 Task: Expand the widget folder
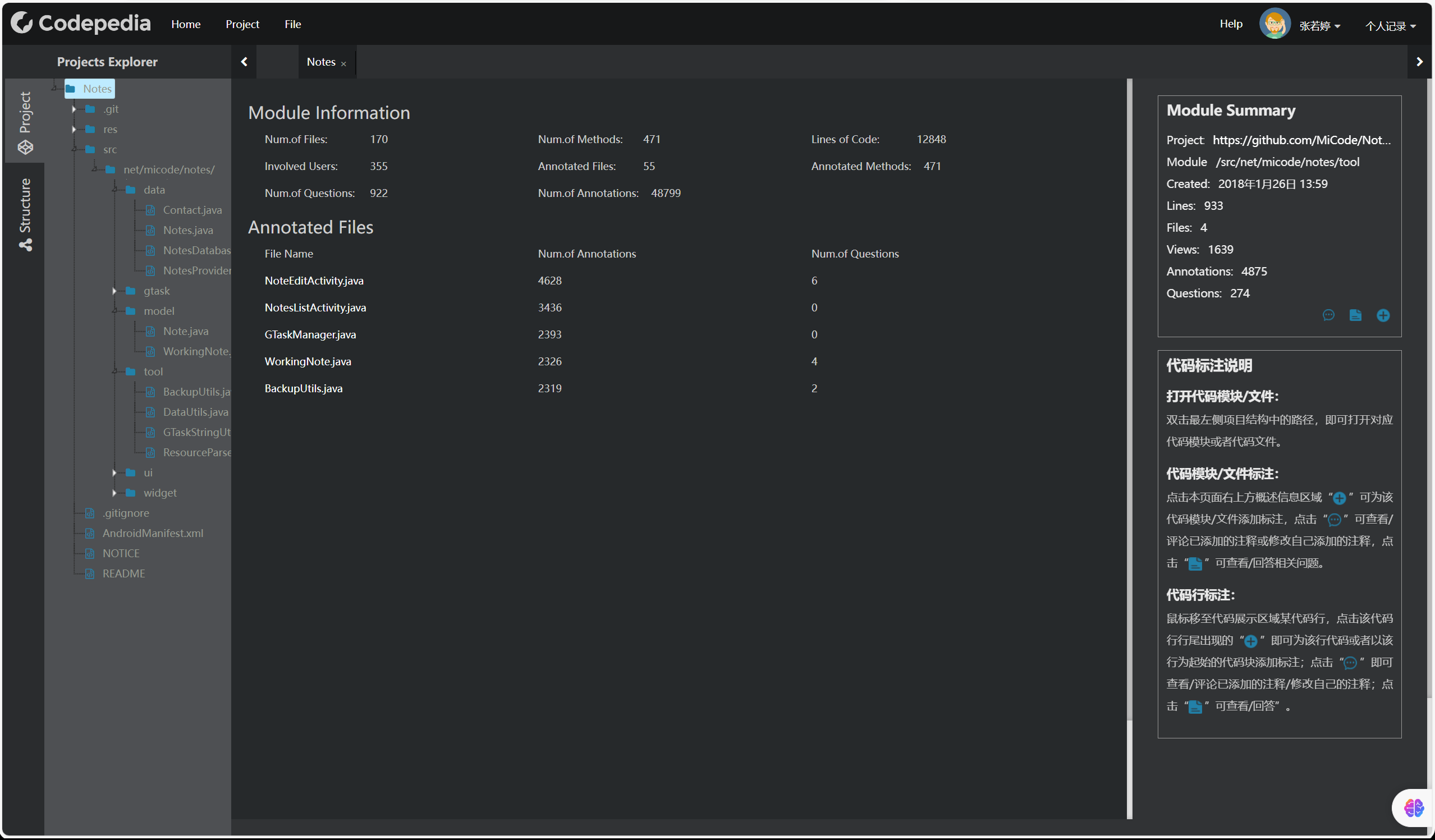tap(114, 493)
